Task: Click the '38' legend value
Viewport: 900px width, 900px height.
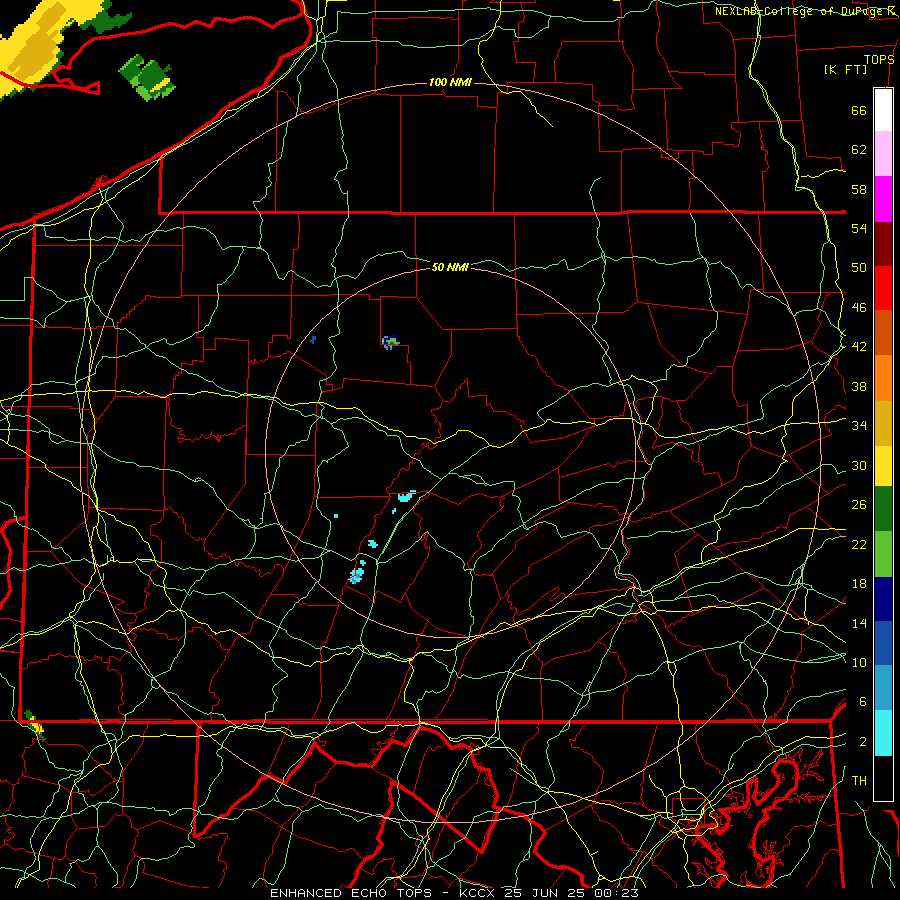Action: [x=859, y=386]
